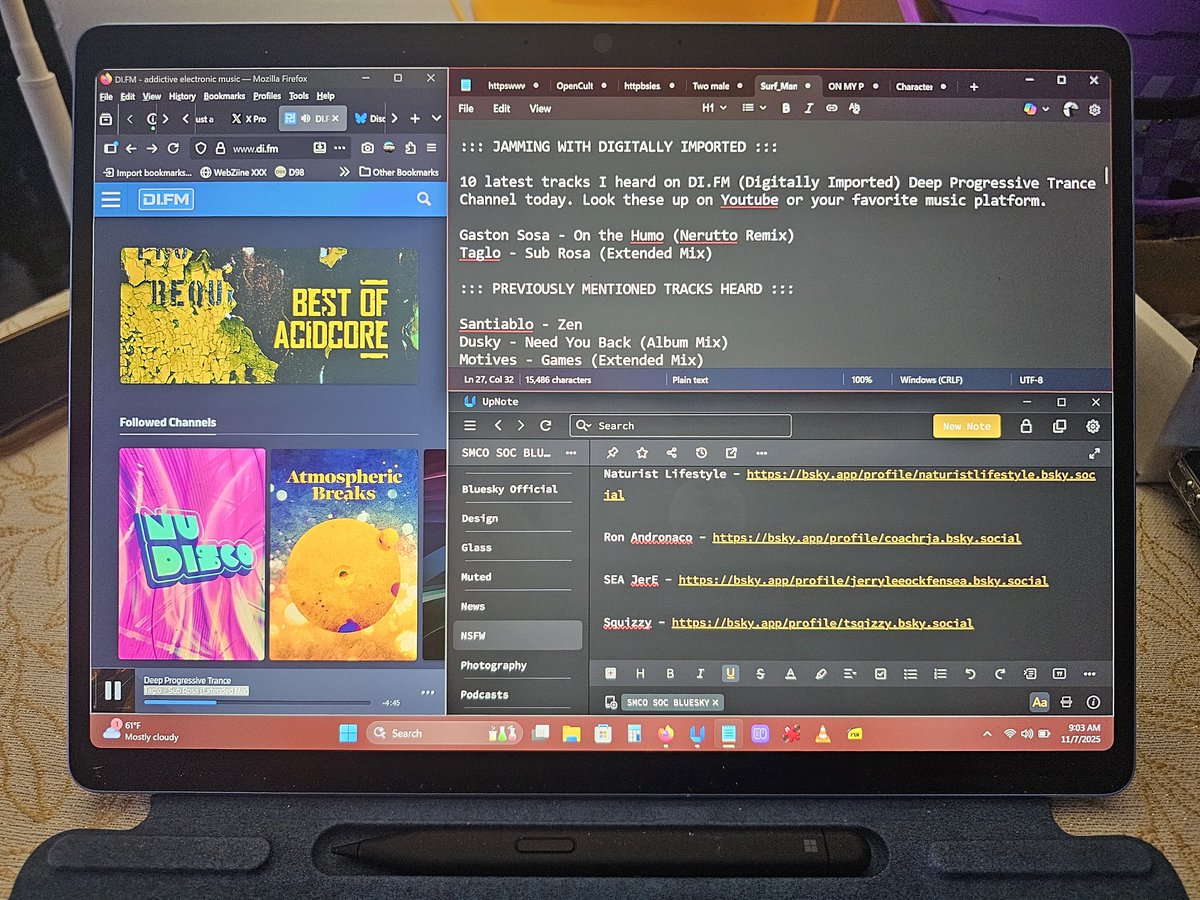Go forward in the Firefox toolbar
This screenshot has width=1200, height=900.
pyautogui.click(x=152, y=148)
